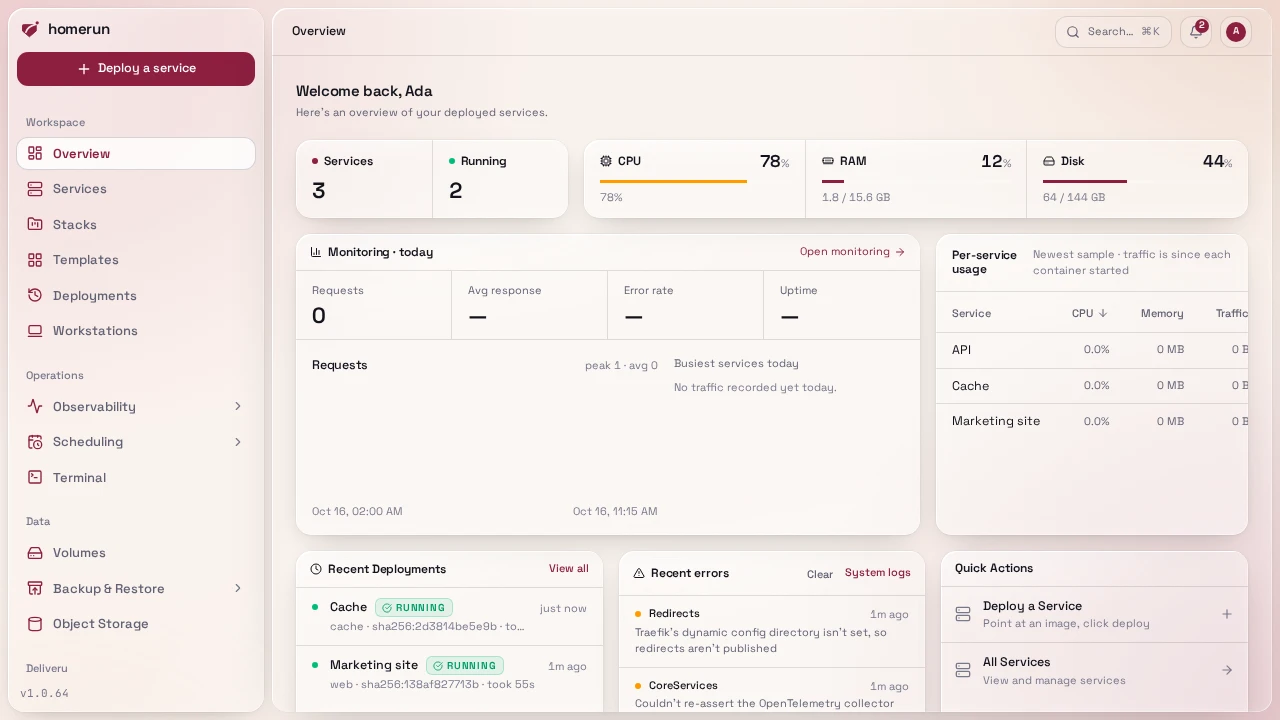This screenshot has height=720, width=1280.
Task: Click the Deploy a service button
Action: 136,69
